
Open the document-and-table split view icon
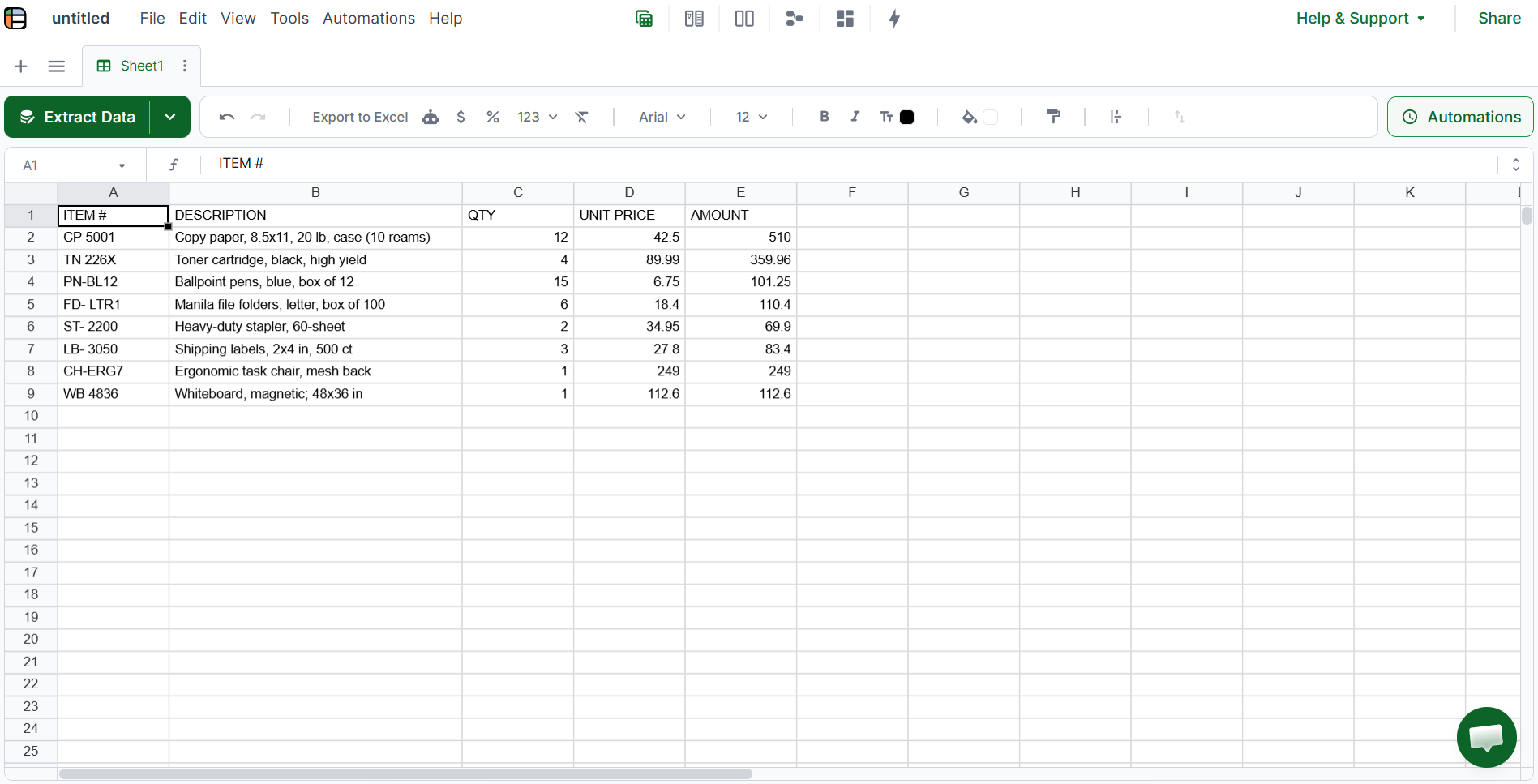pyautogui.click(x=694, y=19)
